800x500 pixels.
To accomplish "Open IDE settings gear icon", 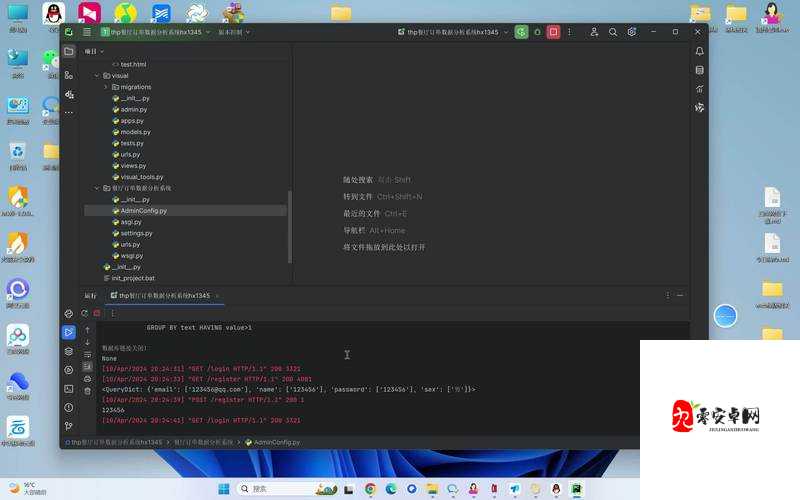I will 632,32.
